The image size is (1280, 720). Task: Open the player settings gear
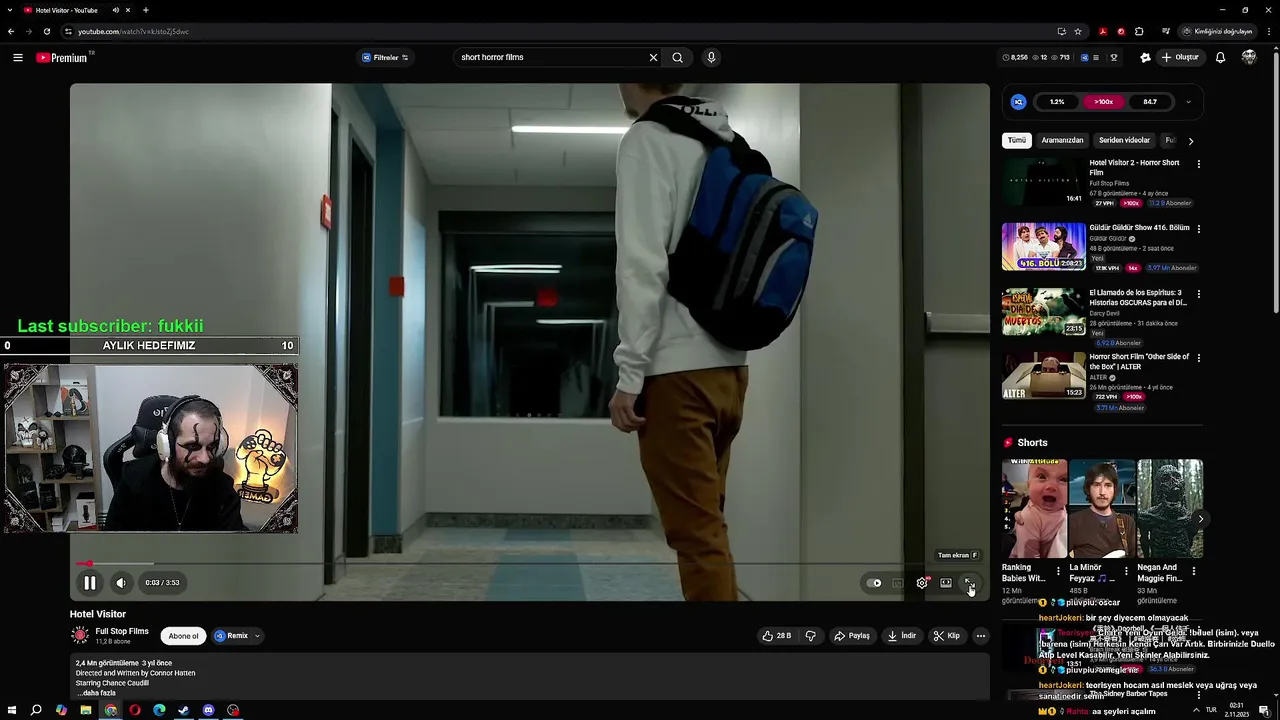point(922,583)
